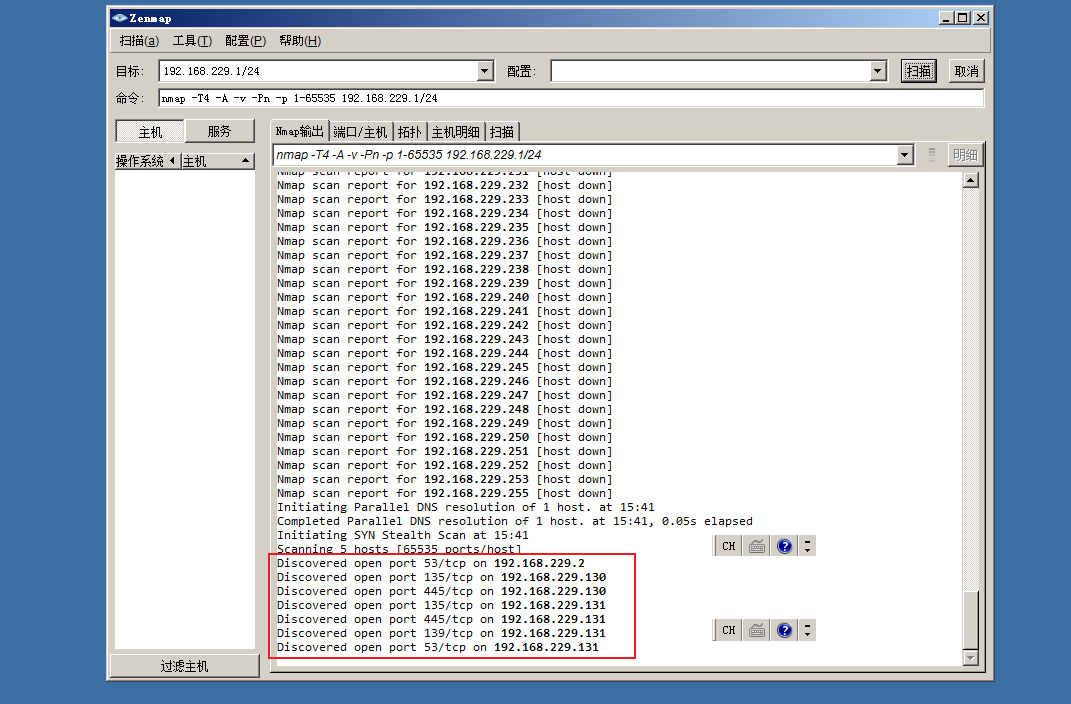The width and height of the screenshot is (1071, 704).
Task: Cancel the scan with 取消 button
Action: pyautogui.click(x=966, y=71)
